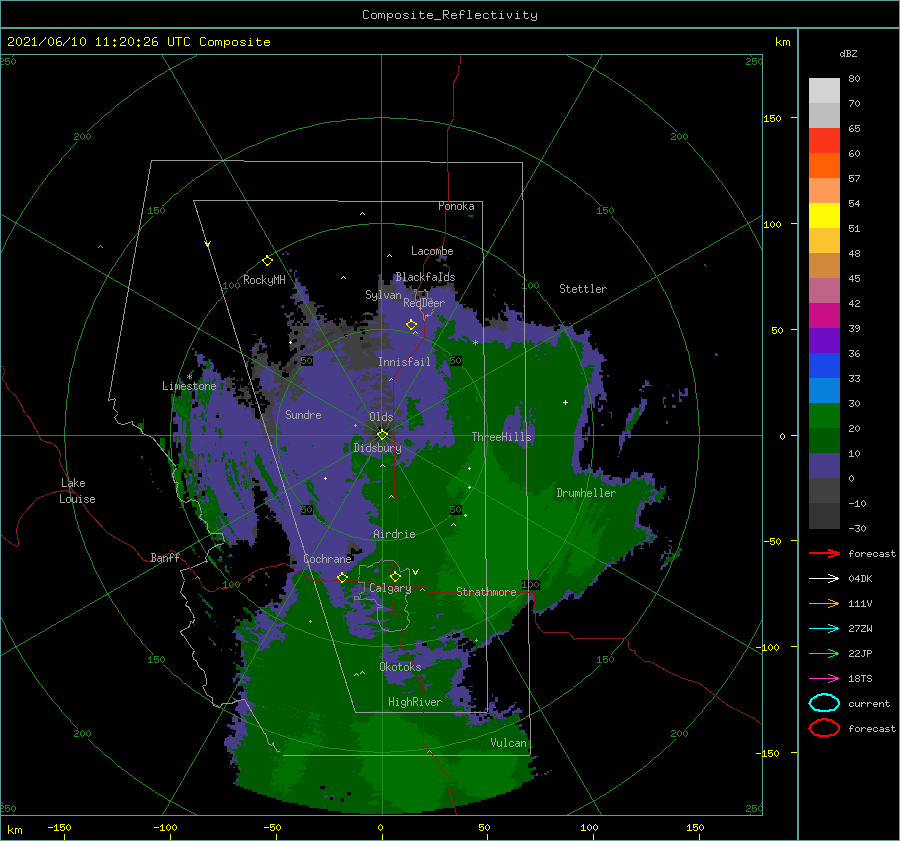Click the red forecast ellipse symbol
The height and width of the screenshot is (841, 900).
824,728
